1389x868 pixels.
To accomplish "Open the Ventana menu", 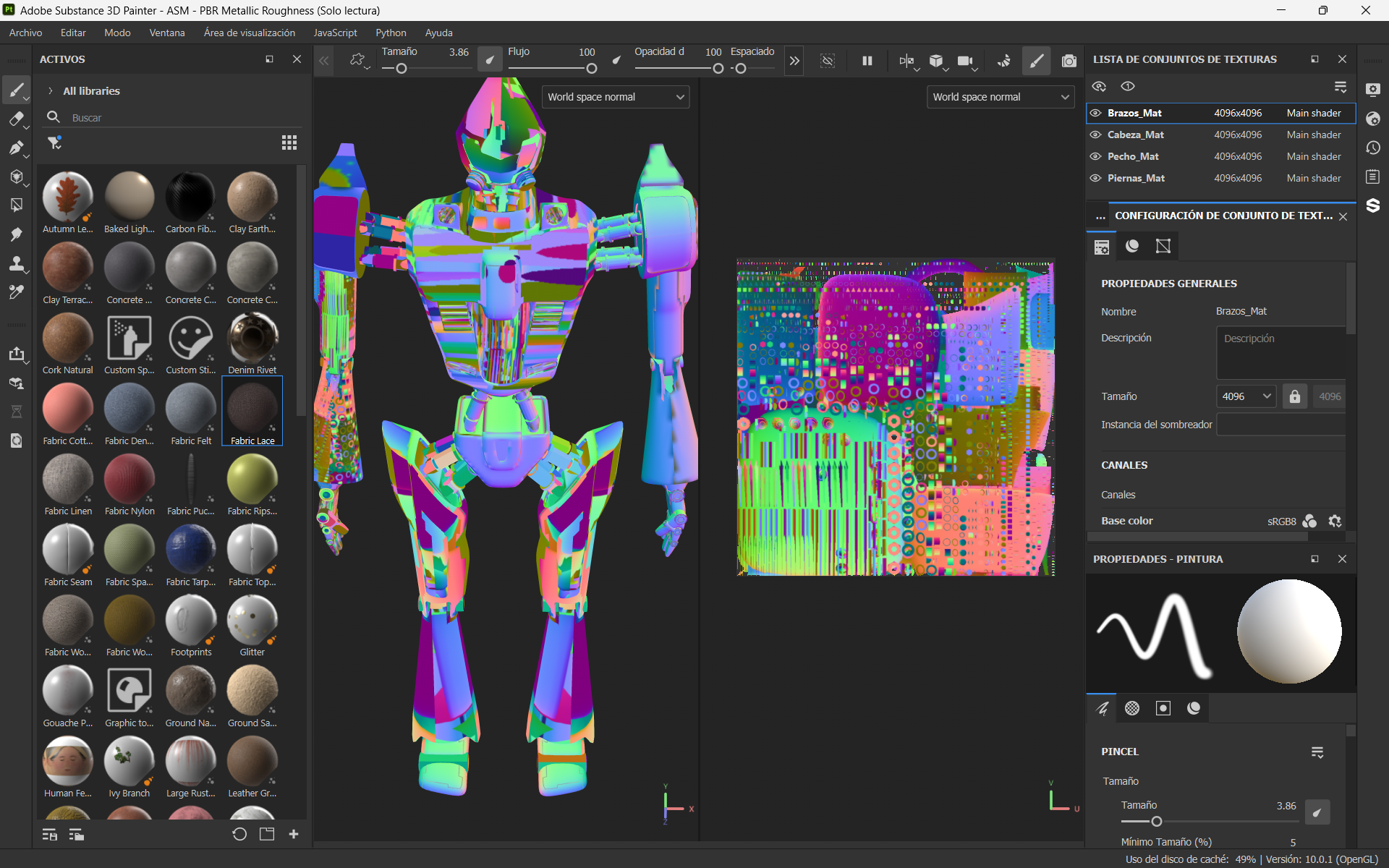I will tap(166, 33).
